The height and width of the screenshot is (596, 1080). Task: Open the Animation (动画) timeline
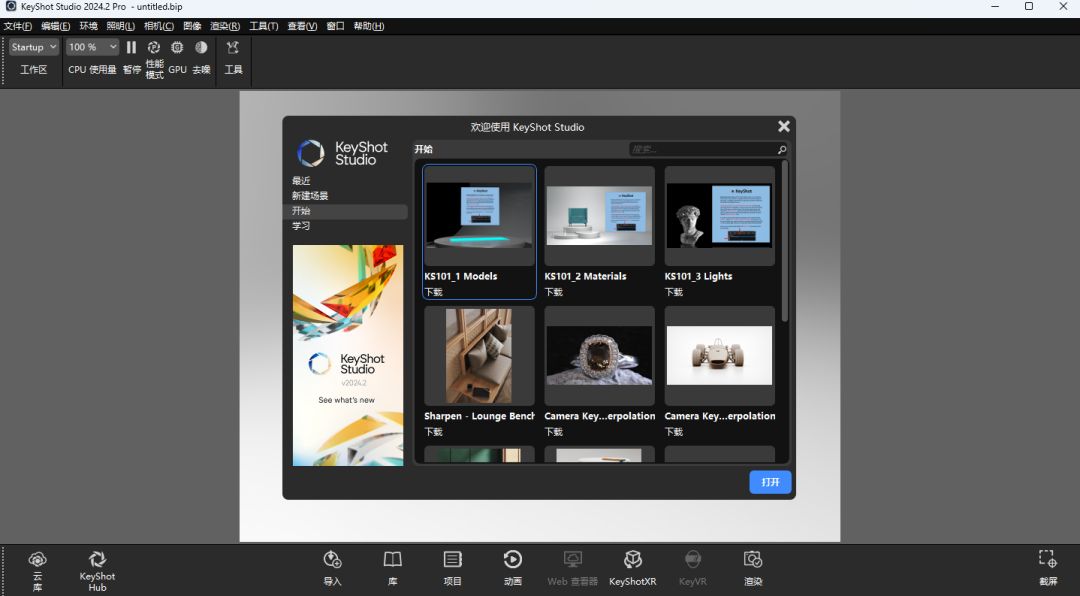point(512,559)
